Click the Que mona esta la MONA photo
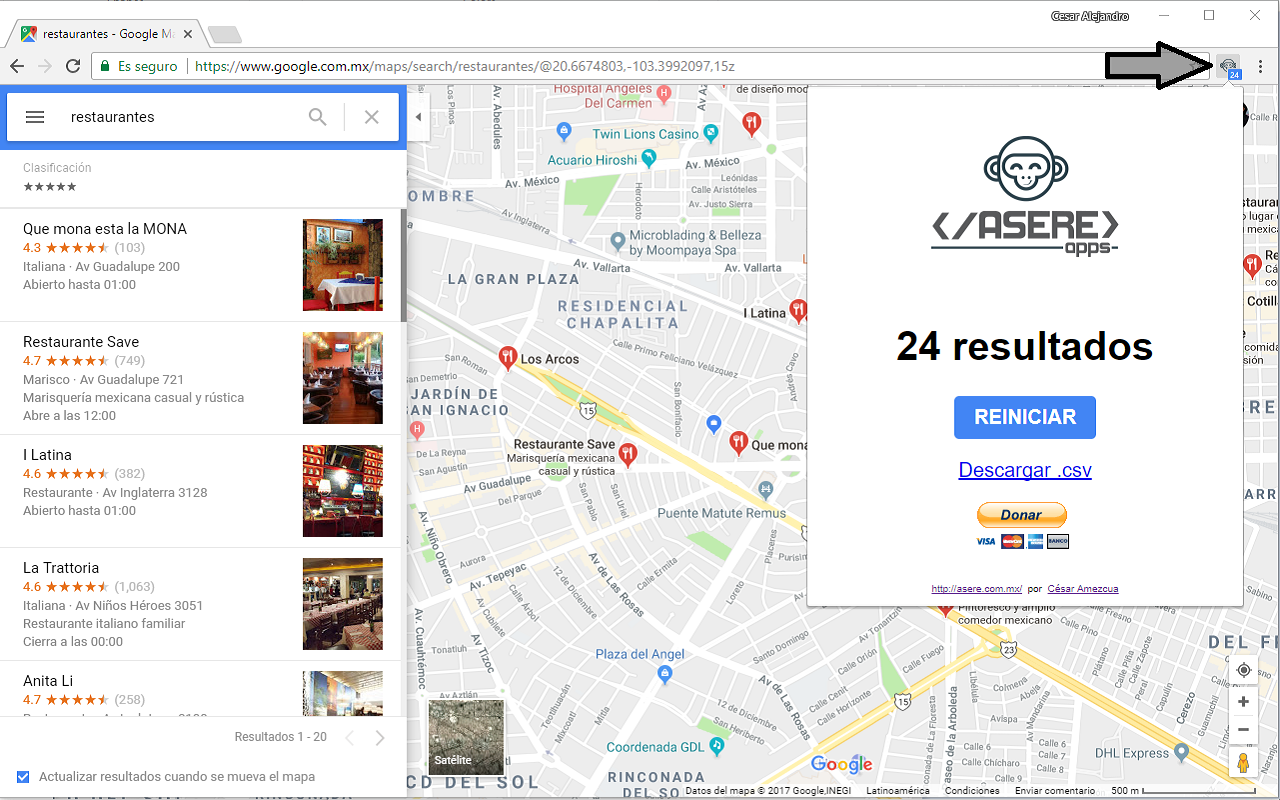This screenshot has height=800, width=1280. coord(343,265)
